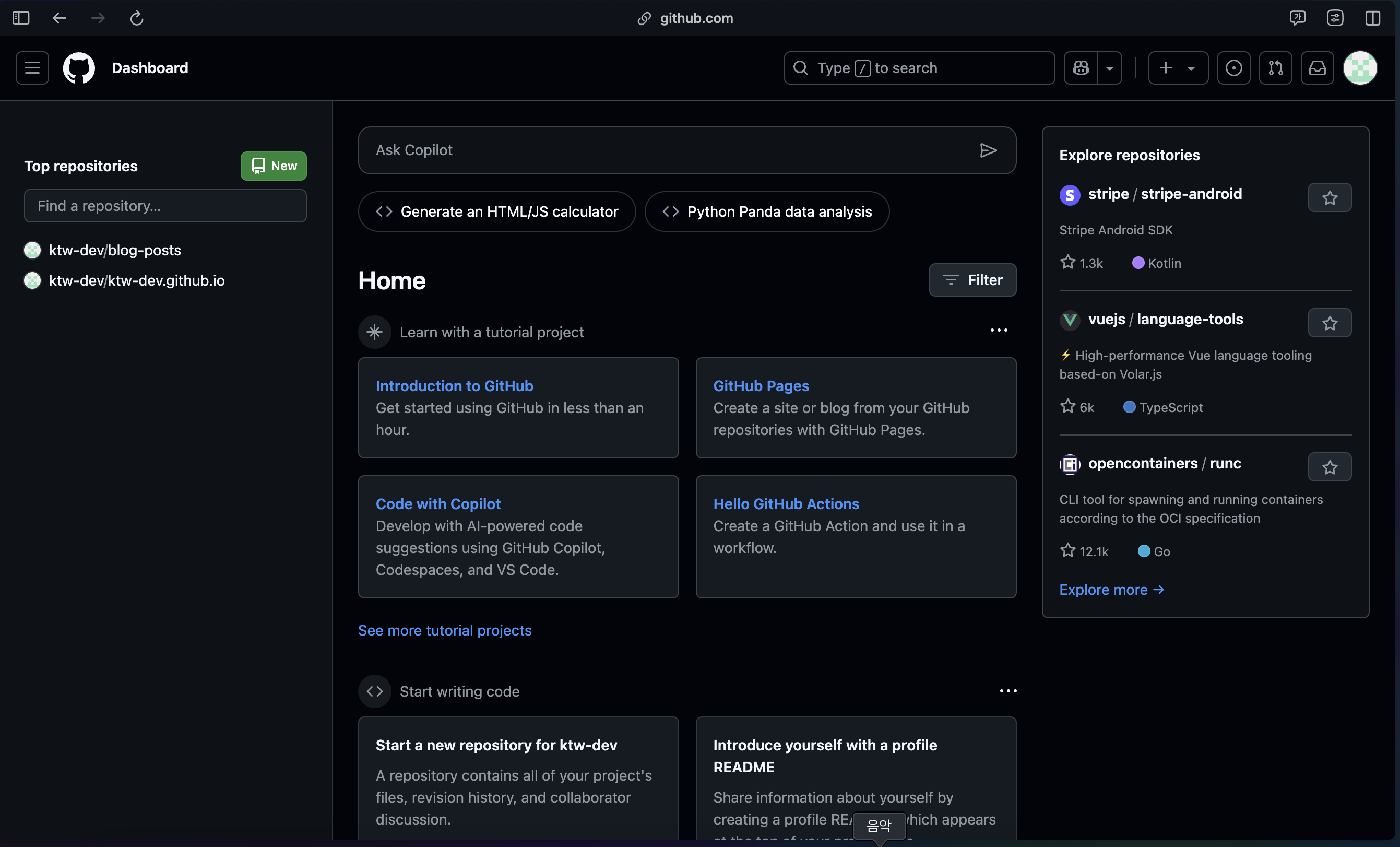Click the Dashboard title in header

coord(150,68)
